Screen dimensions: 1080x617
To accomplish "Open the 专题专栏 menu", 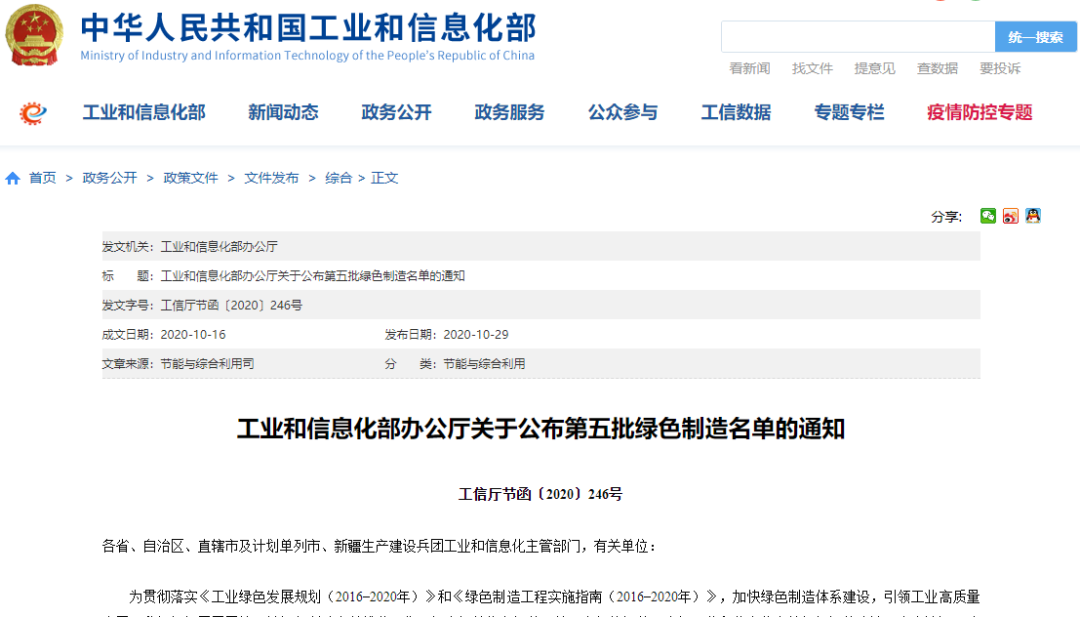I will pos(849,113).
